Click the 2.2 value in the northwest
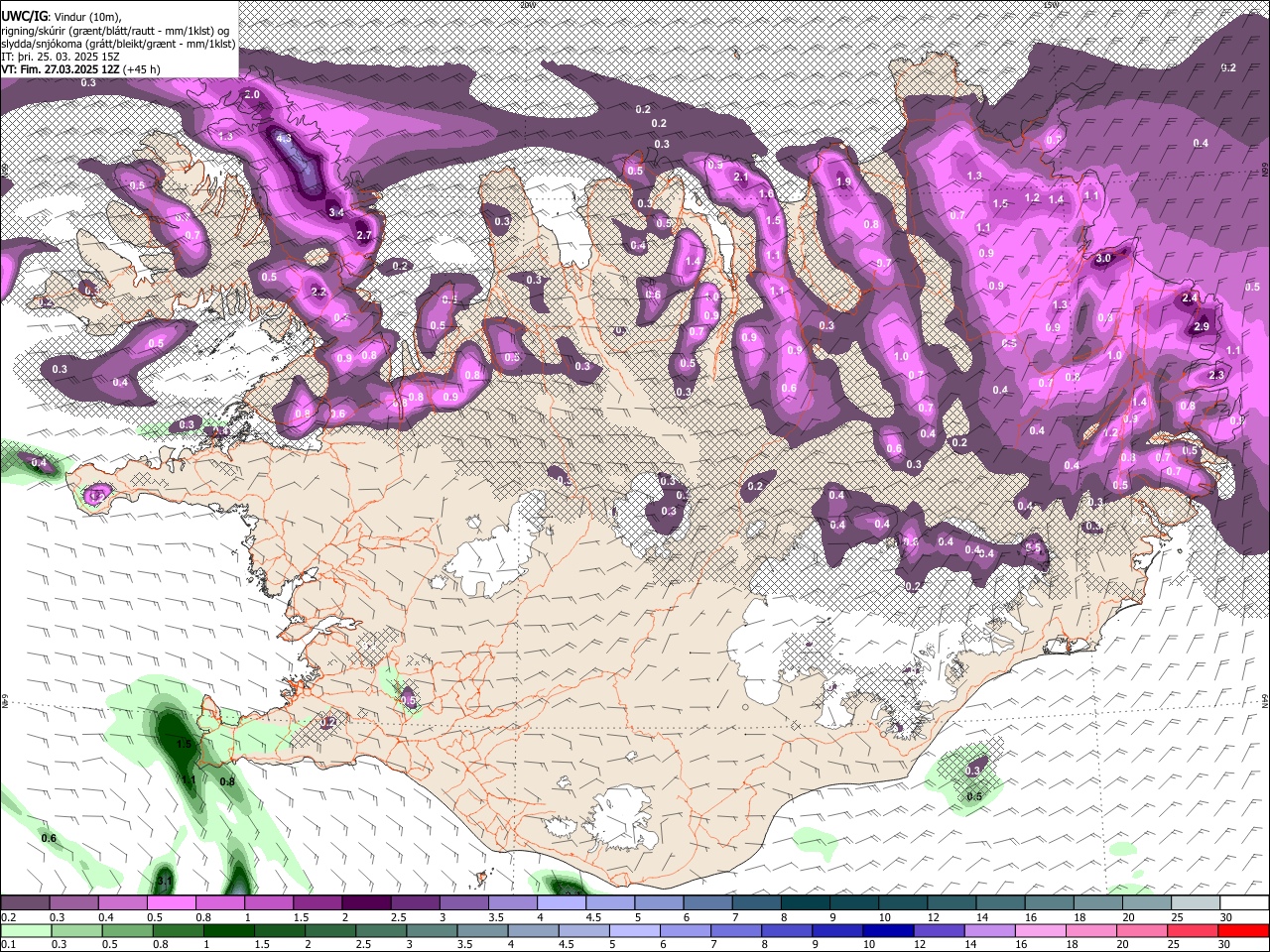 click(x=318, y=292)
